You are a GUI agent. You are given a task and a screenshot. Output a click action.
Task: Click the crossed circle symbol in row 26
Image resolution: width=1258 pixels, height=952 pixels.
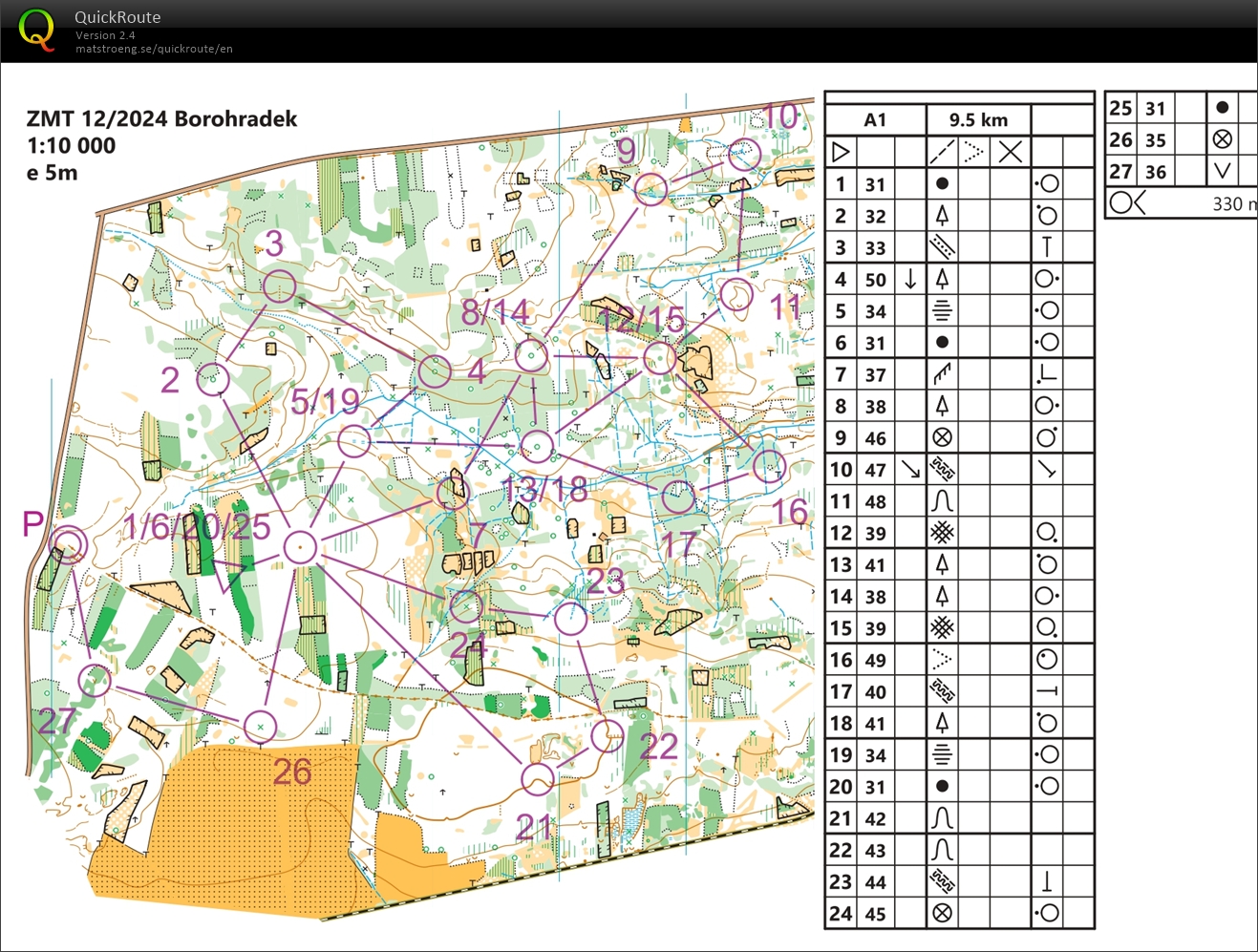pos(1222,139)
